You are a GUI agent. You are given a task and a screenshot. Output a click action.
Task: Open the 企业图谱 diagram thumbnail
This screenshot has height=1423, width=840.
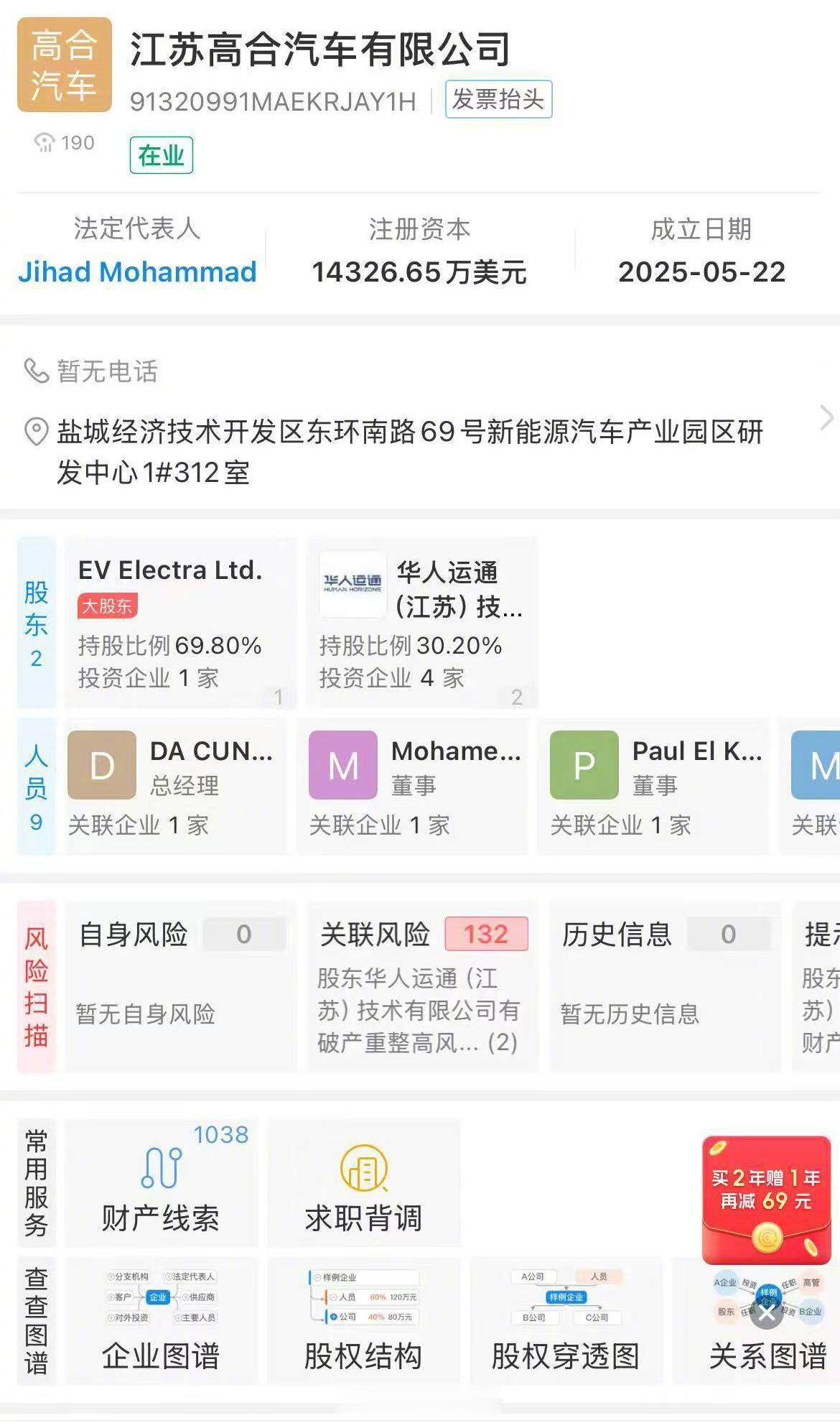tap(161, 1298)
